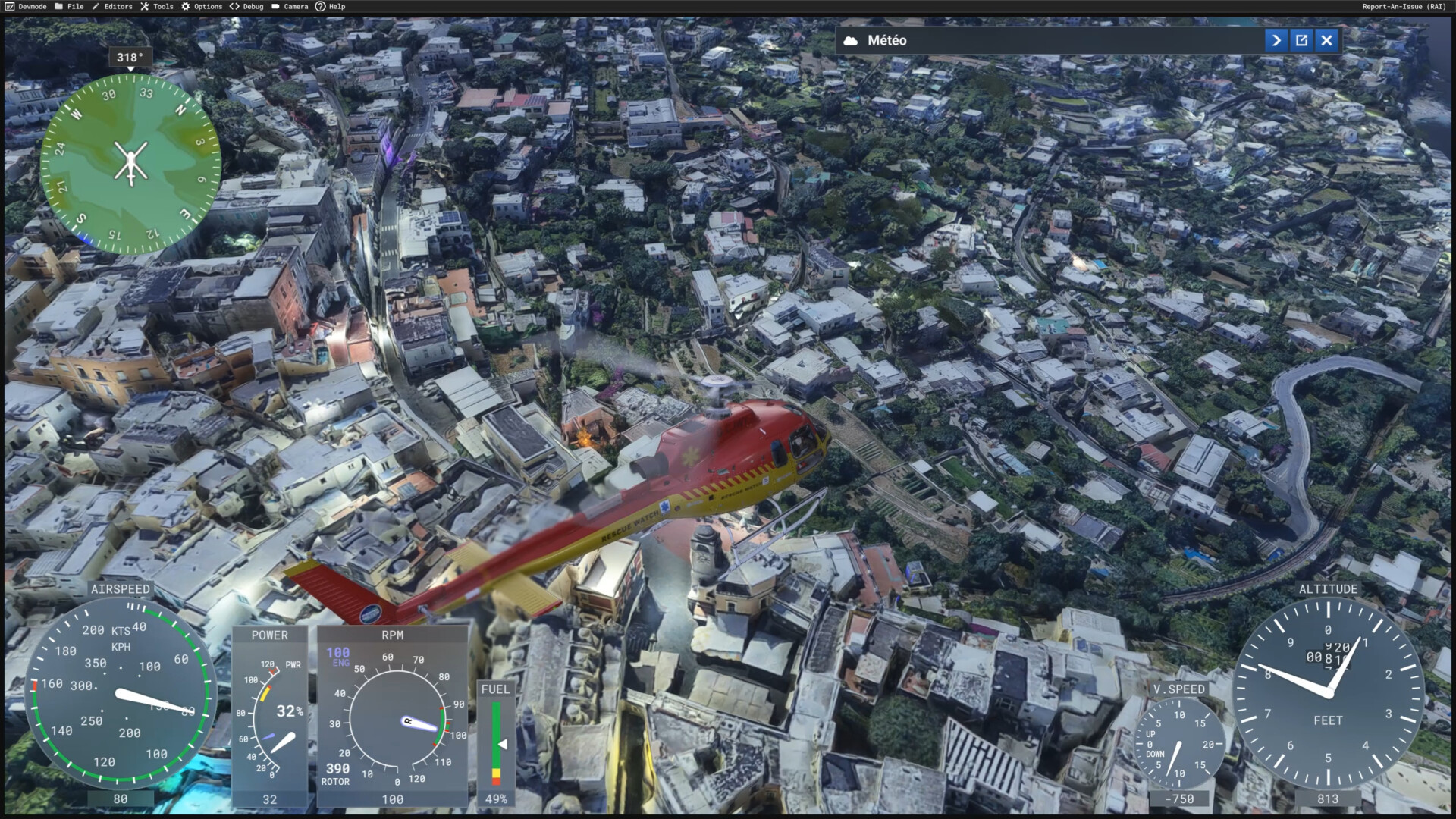The image size is (1456, 819).
Task: Click the Météo cloud icon
Action: click(x=851, y=40)
